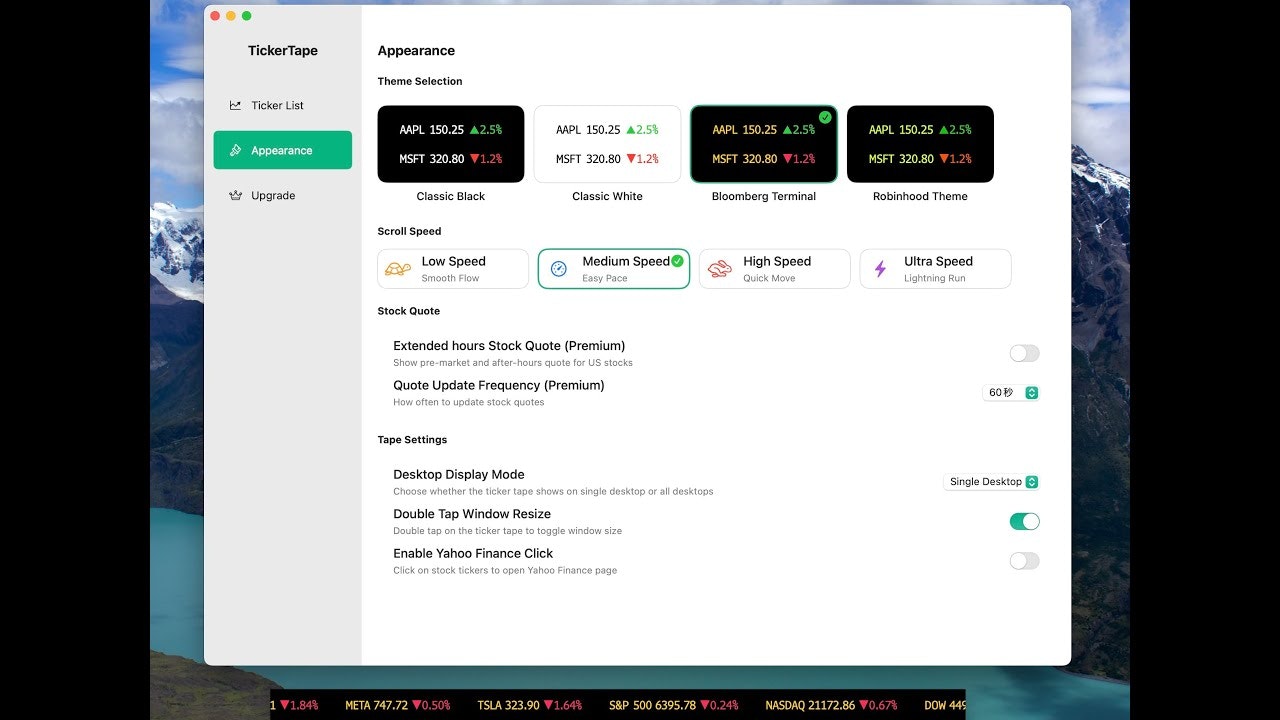Click the Classic White theme label
This screenshot has height=720, width=1280.
607,196
